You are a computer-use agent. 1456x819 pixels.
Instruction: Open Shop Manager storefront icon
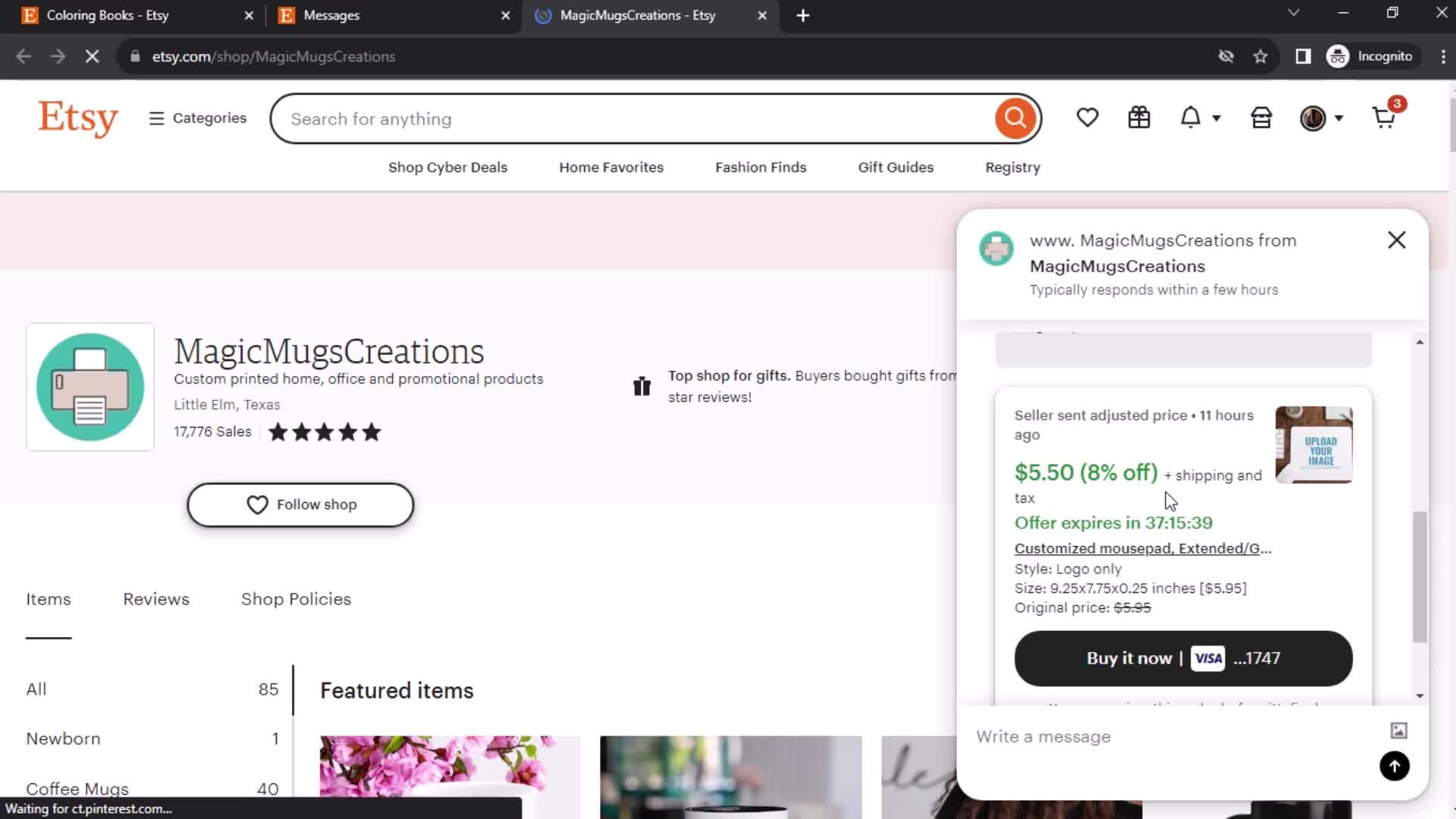click(1261, 118)
